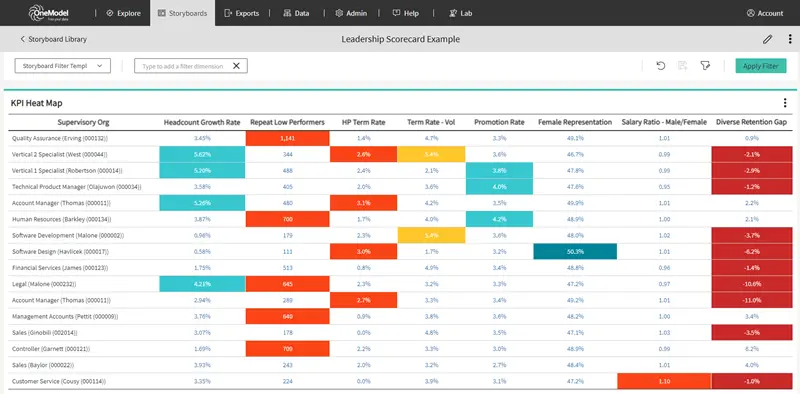Viewport: 800px width, 394px height.
Task: Click the -6.2% Diverse Retention Gap cell
Action: click(752, 252)
